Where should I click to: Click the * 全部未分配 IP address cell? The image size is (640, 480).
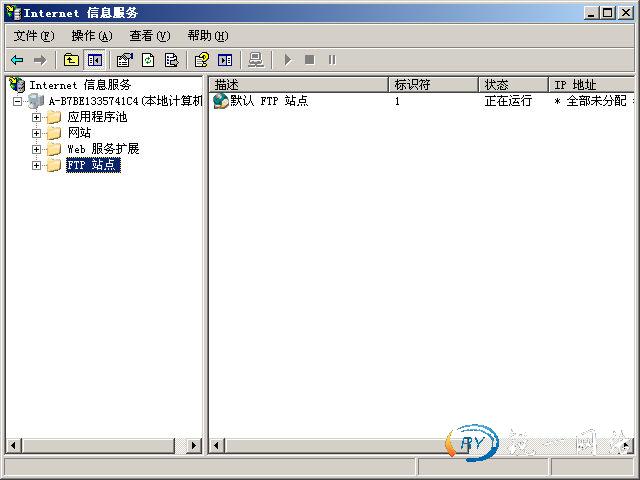(590, 101)
